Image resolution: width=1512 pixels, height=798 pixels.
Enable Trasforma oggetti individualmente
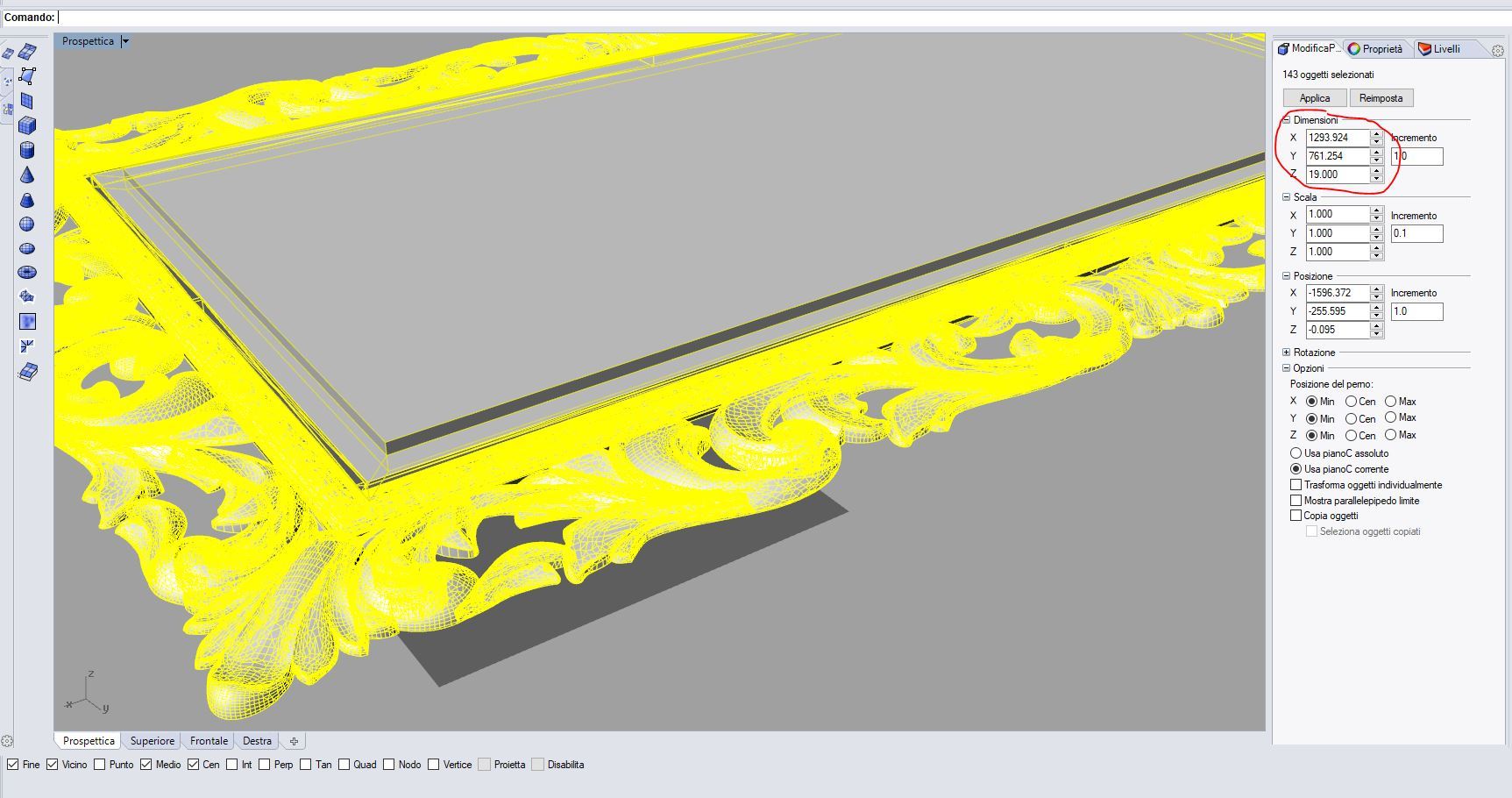point(1295,485)
